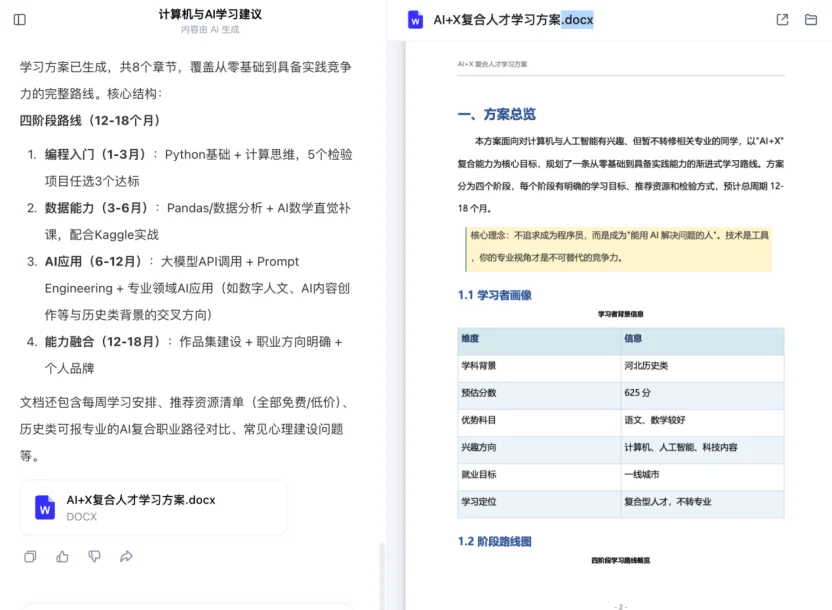Click the 内容由 AI 生成 label
832x610 pixels.
210,29
